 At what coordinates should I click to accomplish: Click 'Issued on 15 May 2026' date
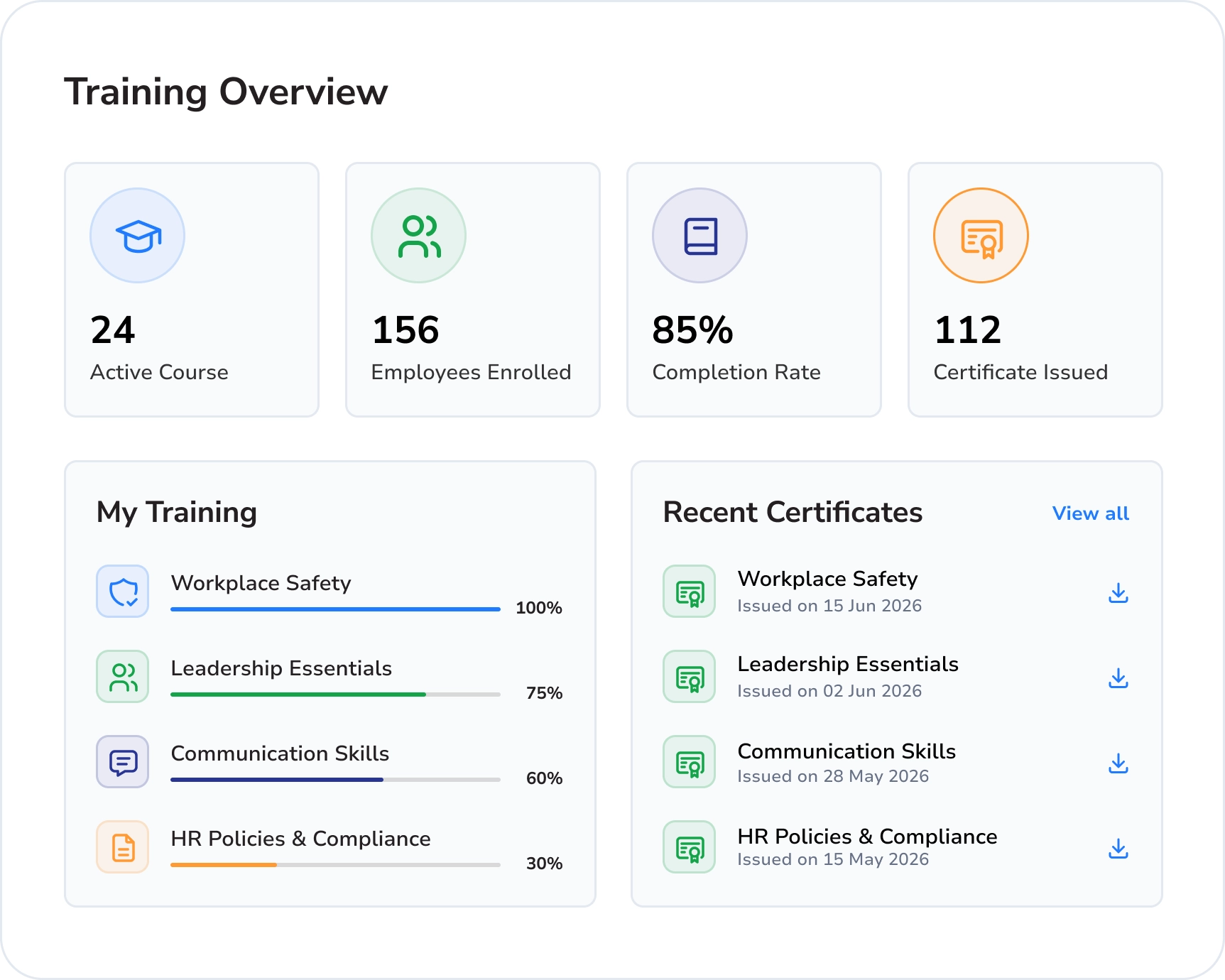[x=833, y=859]
